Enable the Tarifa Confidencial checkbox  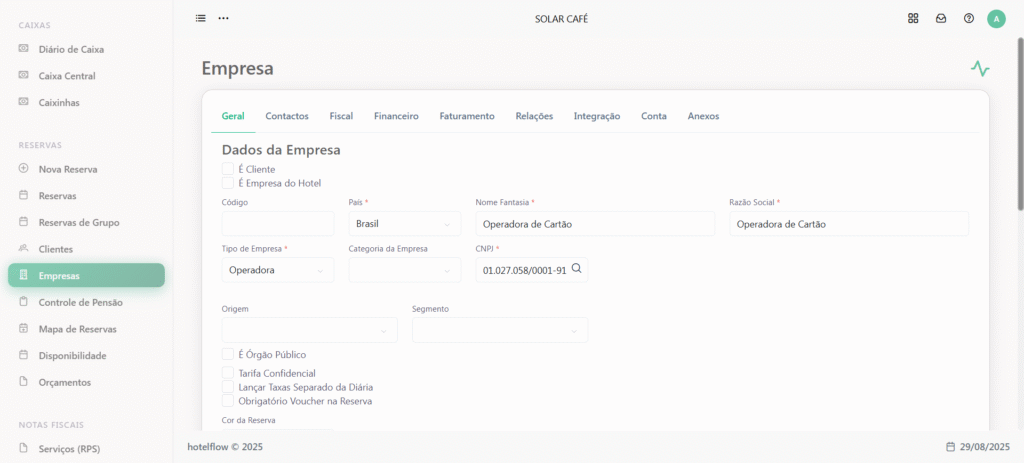coord(228,373)
